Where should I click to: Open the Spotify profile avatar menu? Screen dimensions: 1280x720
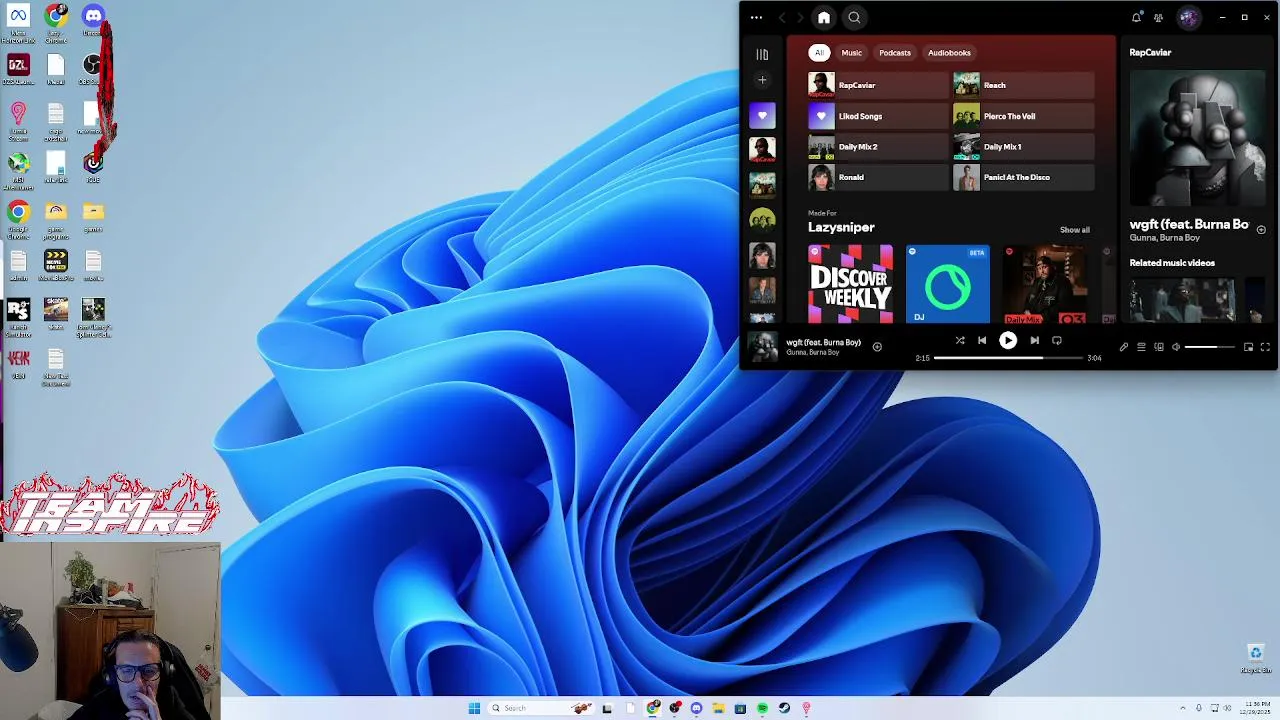click(x=1188, y=17)
